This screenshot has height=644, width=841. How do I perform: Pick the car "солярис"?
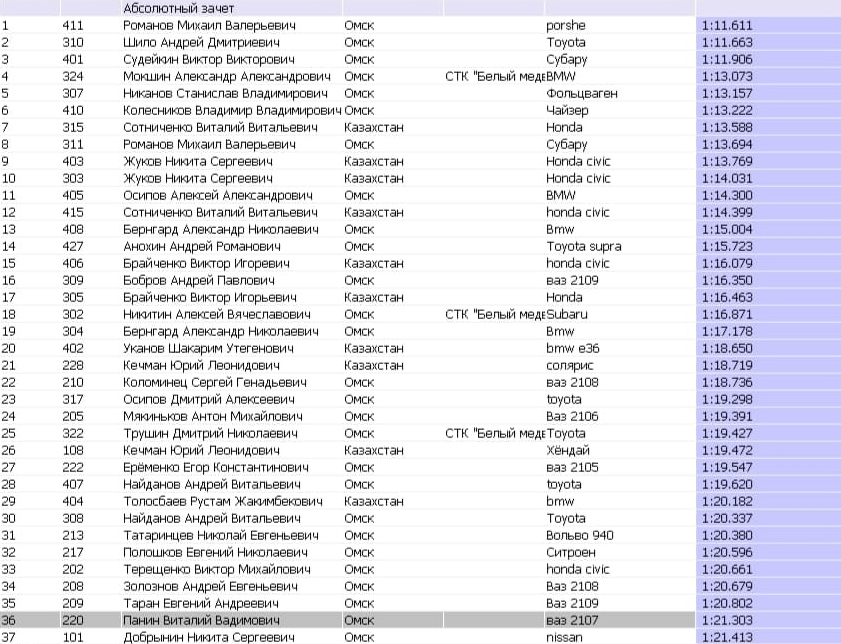click(x=570, y=366)
